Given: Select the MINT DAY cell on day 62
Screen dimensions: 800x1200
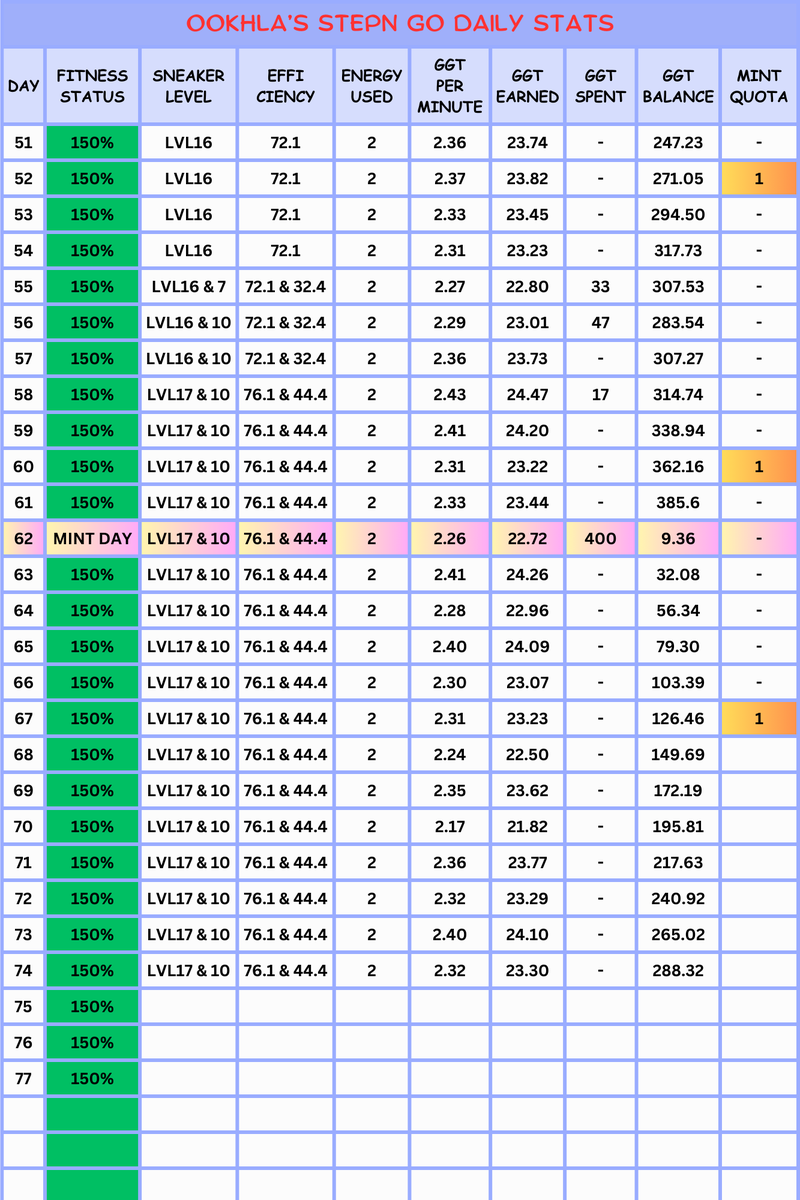Looking at the screenshot, I should (x=92, y=539).
